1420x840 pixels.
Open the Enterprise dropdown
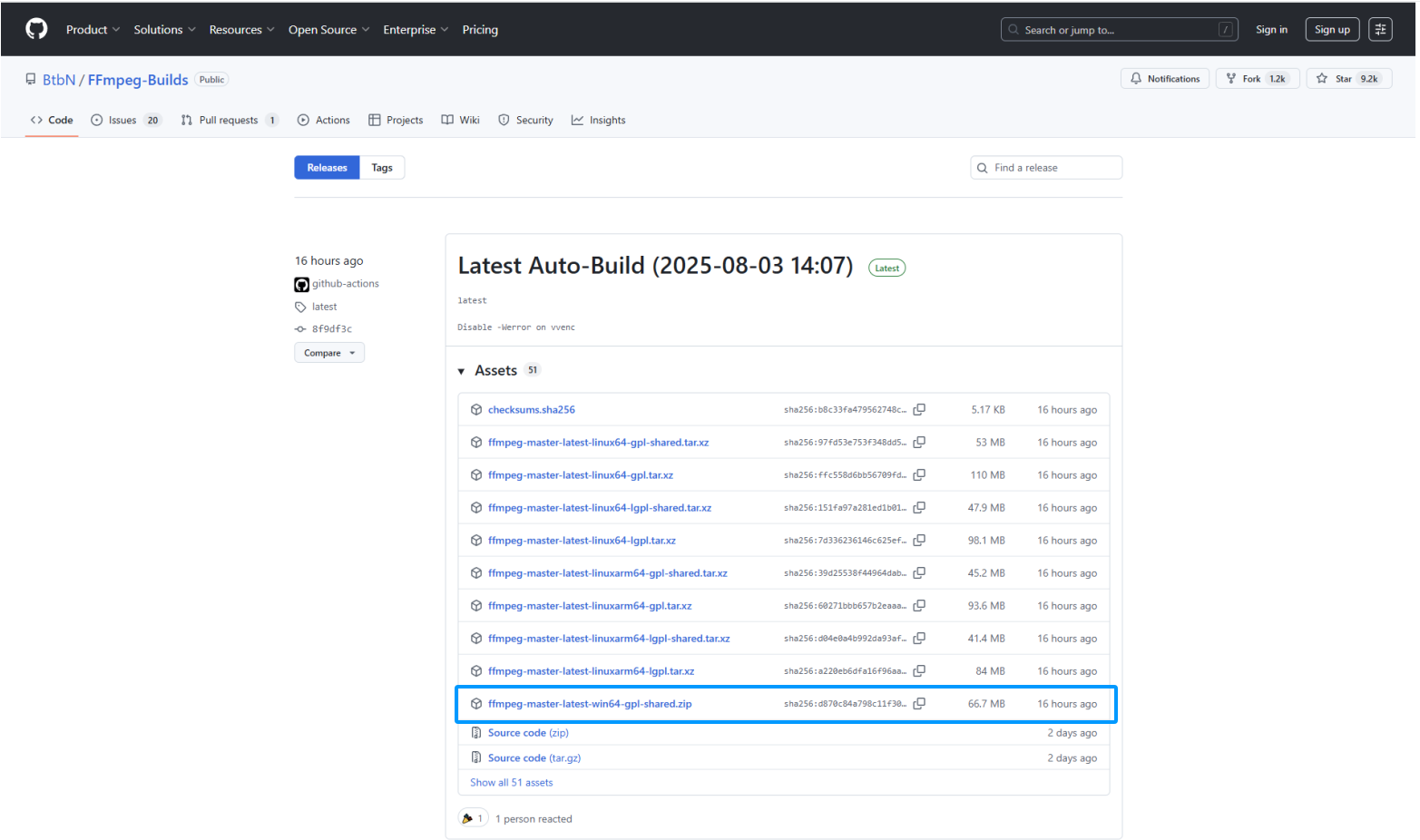pos(416,29)
